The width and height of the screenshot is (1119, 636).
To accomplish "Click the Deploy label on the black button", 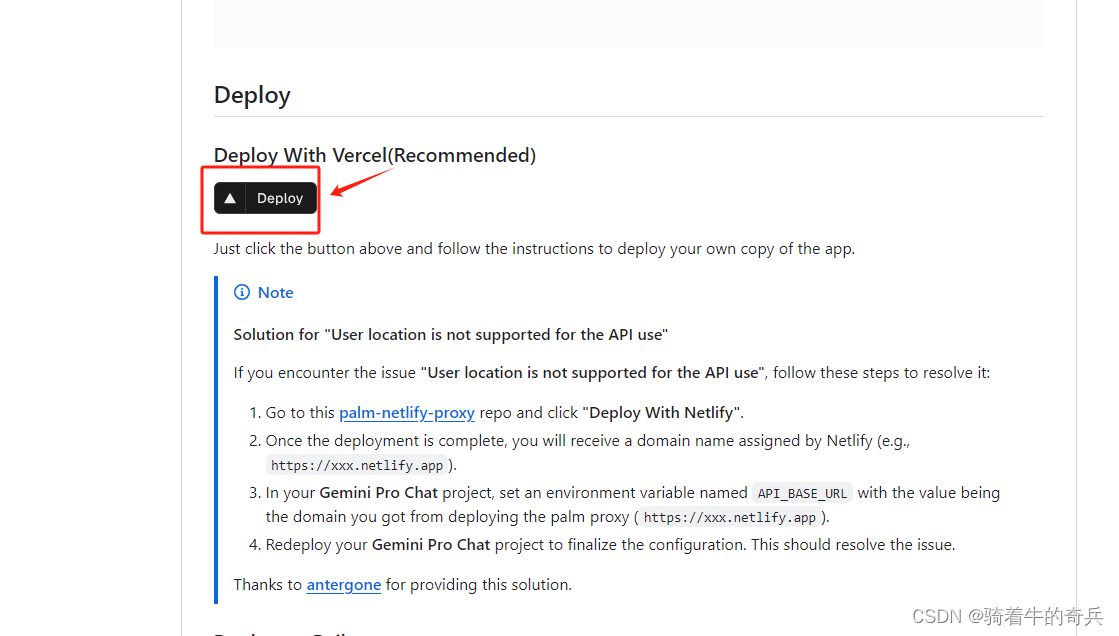I will point(280,198).
